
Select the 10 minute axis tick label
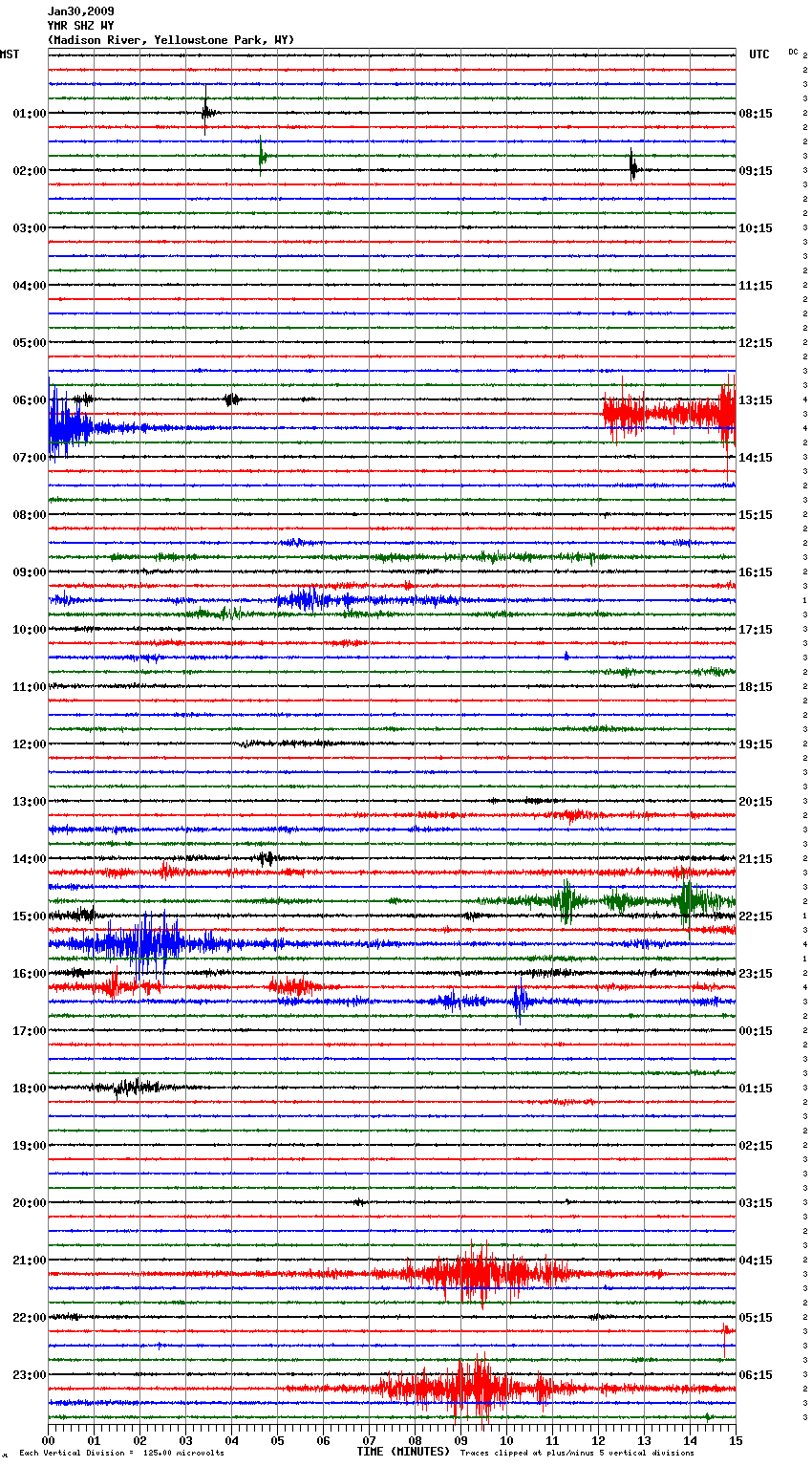(x=506, y=1441)
